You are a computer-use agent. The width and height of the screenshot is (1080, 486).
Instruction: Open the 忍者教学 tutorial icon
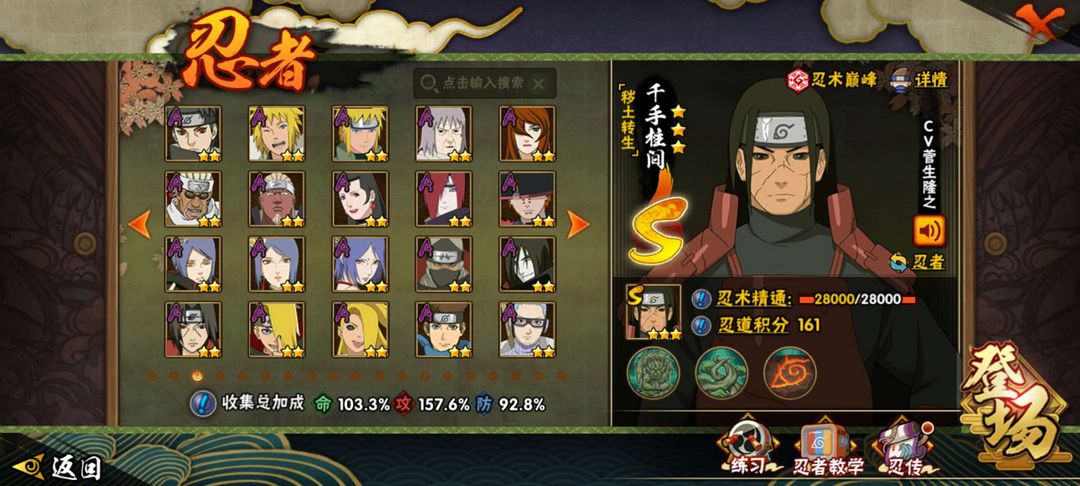click(827, 449)
